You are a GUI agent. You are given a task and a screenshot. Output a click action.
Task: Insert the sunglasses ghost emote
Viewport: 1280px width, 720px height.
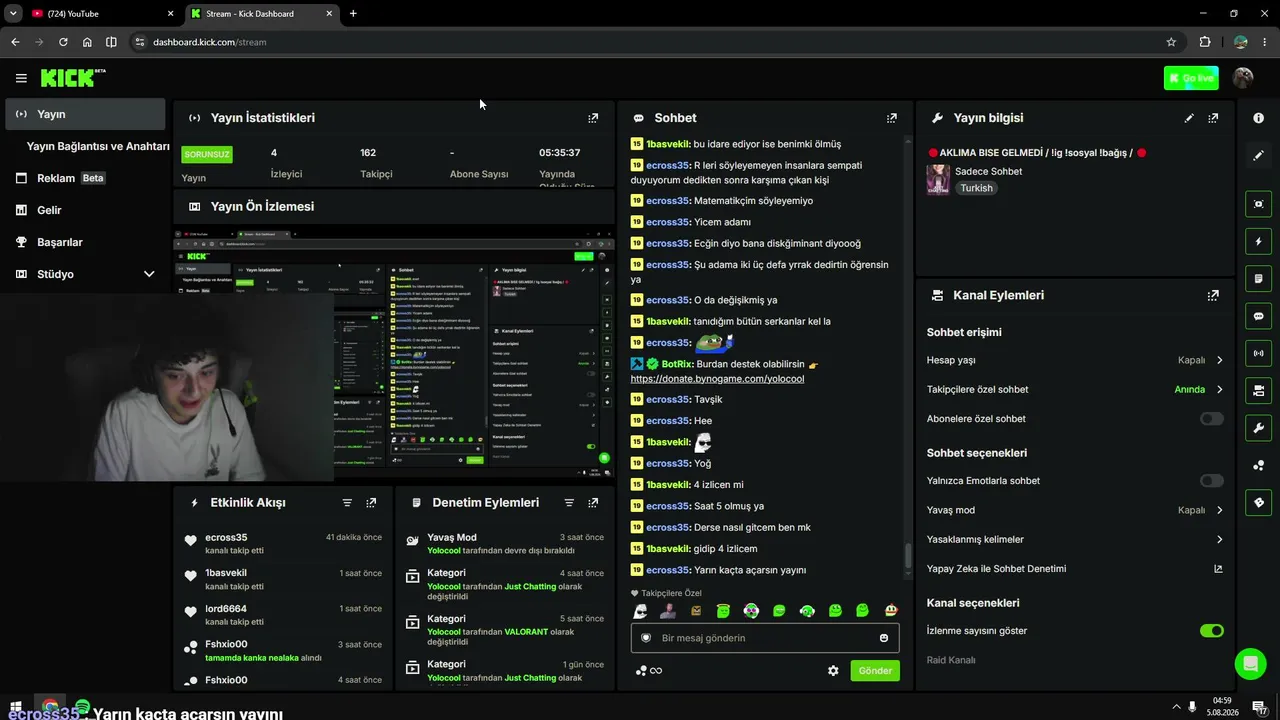tap(640, 611)
